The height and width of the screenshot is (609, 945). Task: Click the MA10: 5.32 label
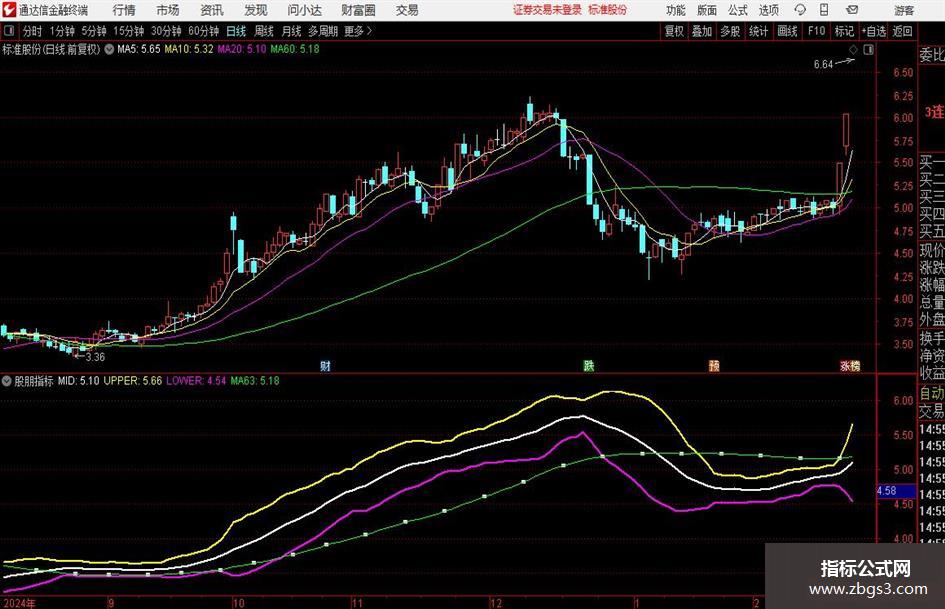(x=189, y=49)
